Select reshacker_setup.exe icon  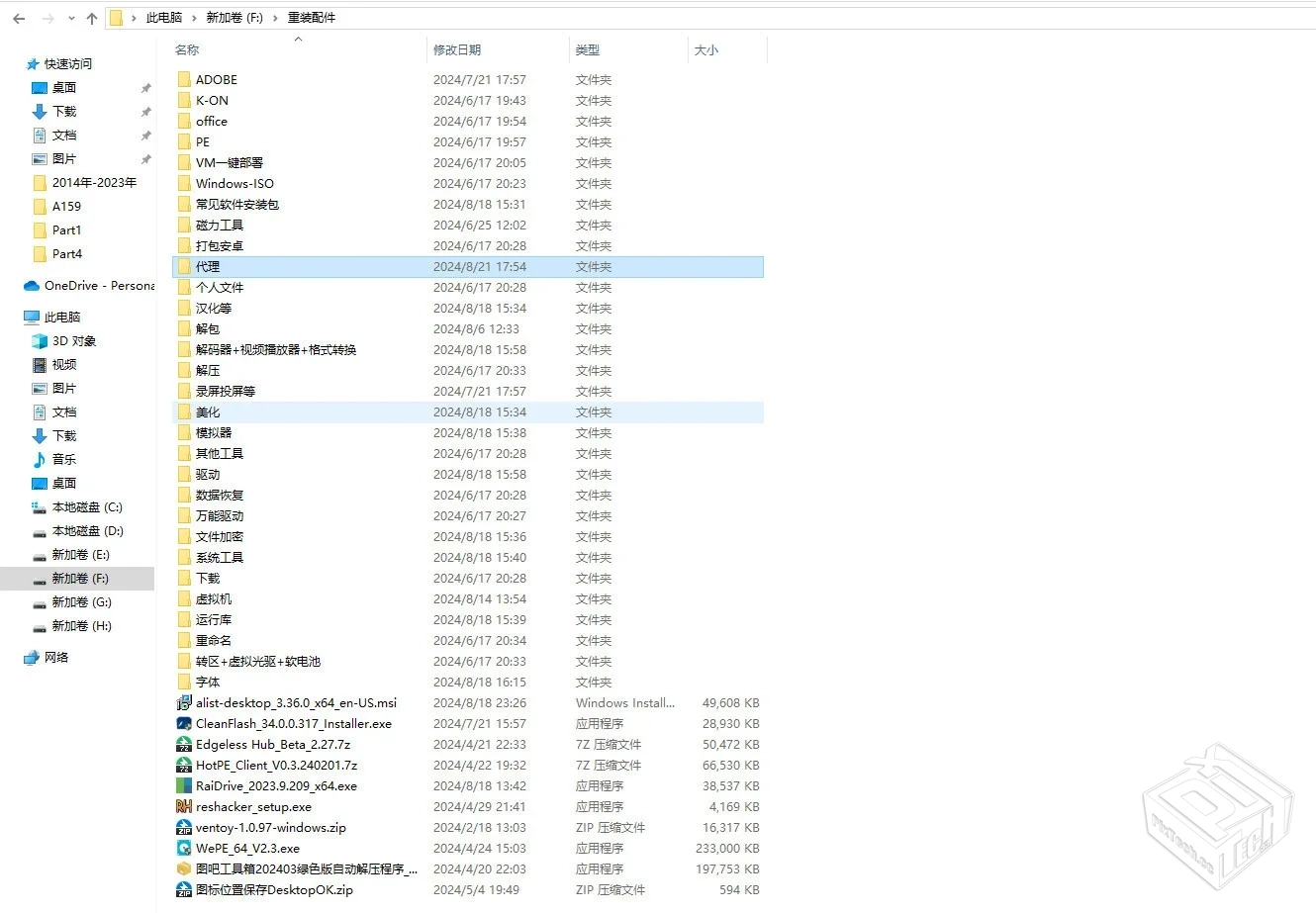(184, 807)
